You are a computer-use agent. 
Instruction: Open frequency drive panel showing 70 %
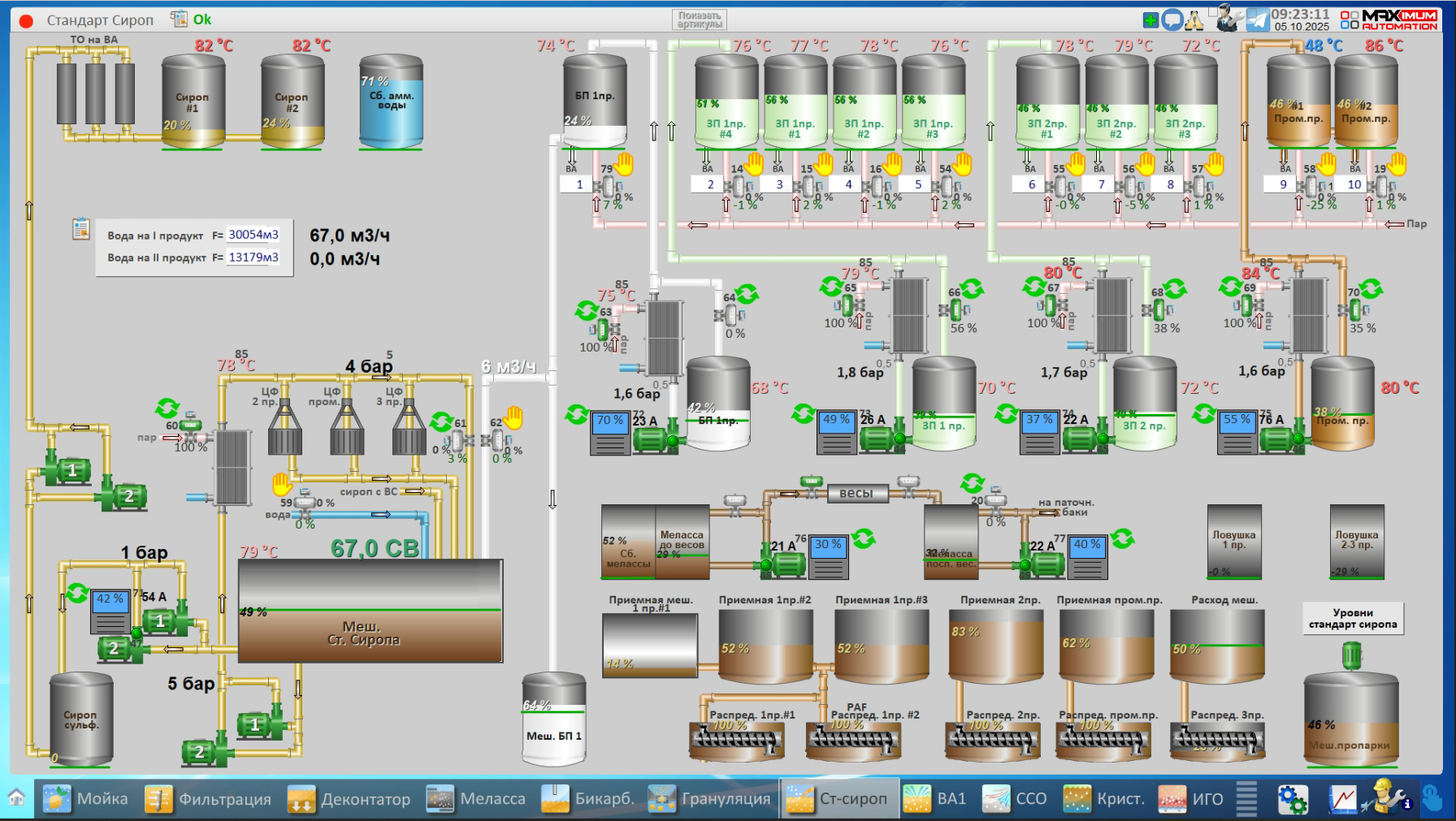[x=609, y=432]
